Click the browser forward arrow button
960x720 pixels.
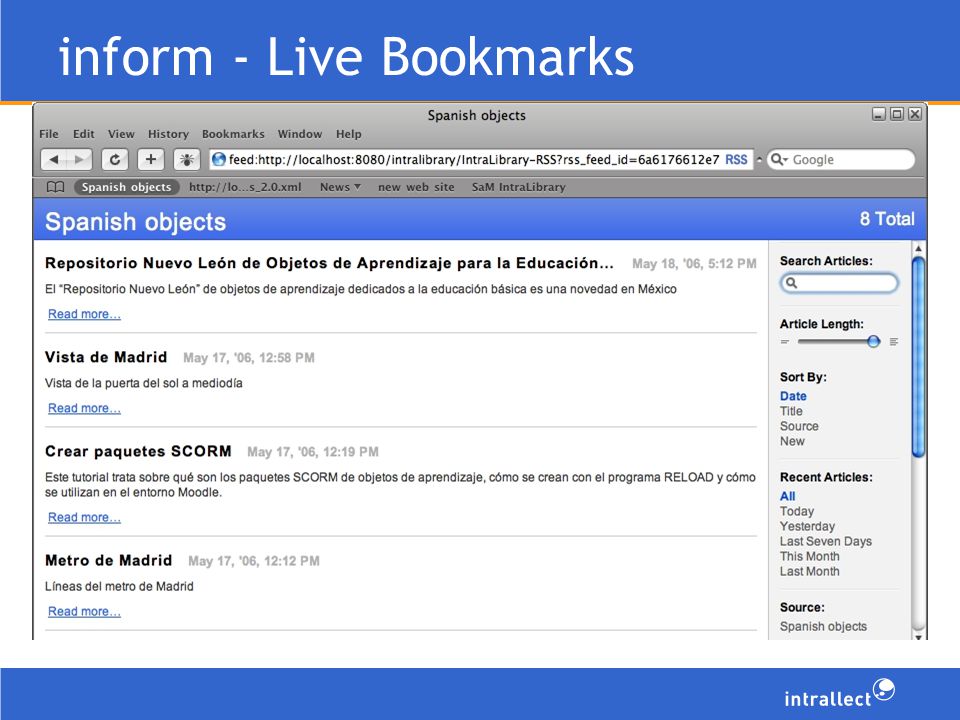click(79, 160)
